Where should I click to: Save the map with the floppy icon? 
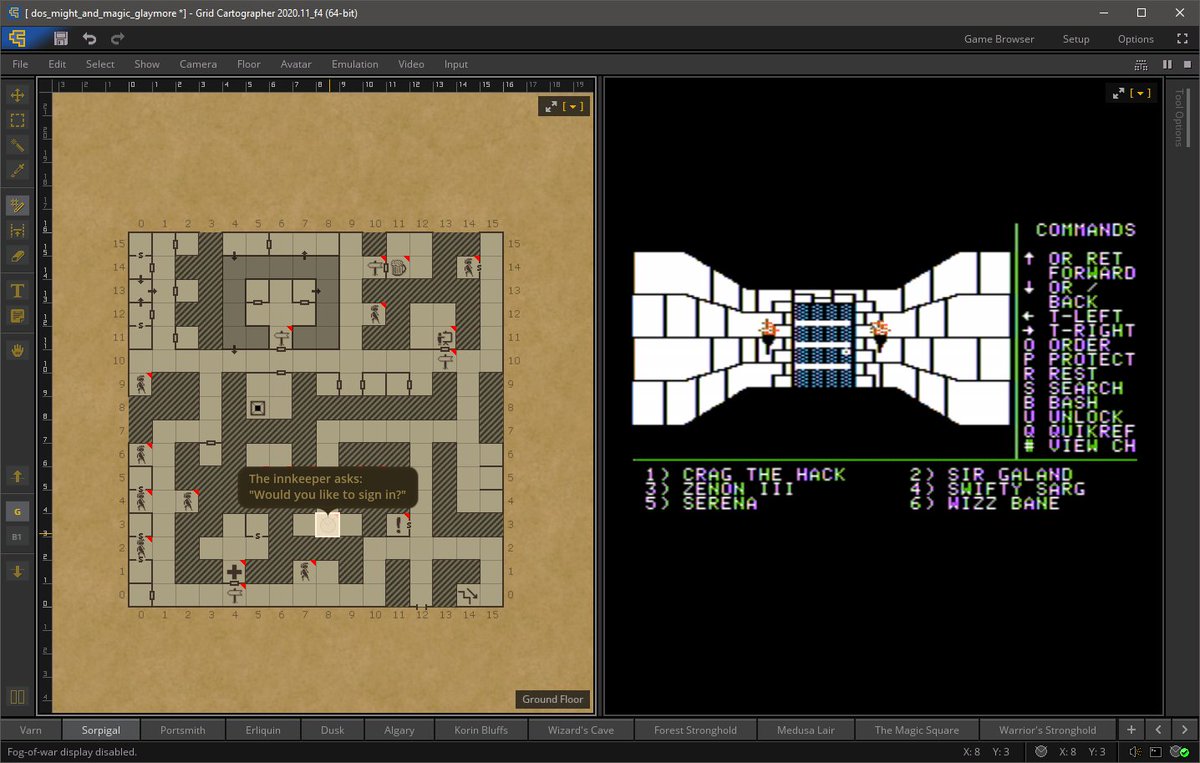[x=61, y=39]
